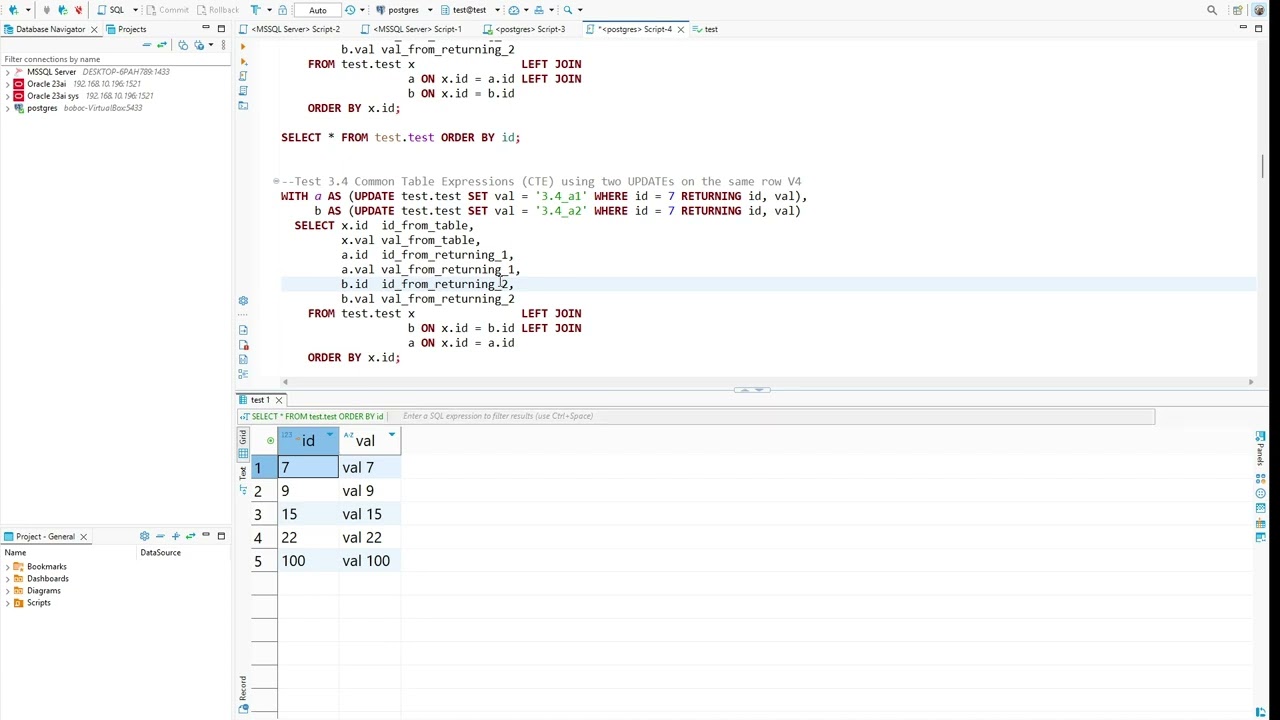Execute SQL statement with orange arrow
Screen dimensions: 1280x720
click(x=243, y=46)
